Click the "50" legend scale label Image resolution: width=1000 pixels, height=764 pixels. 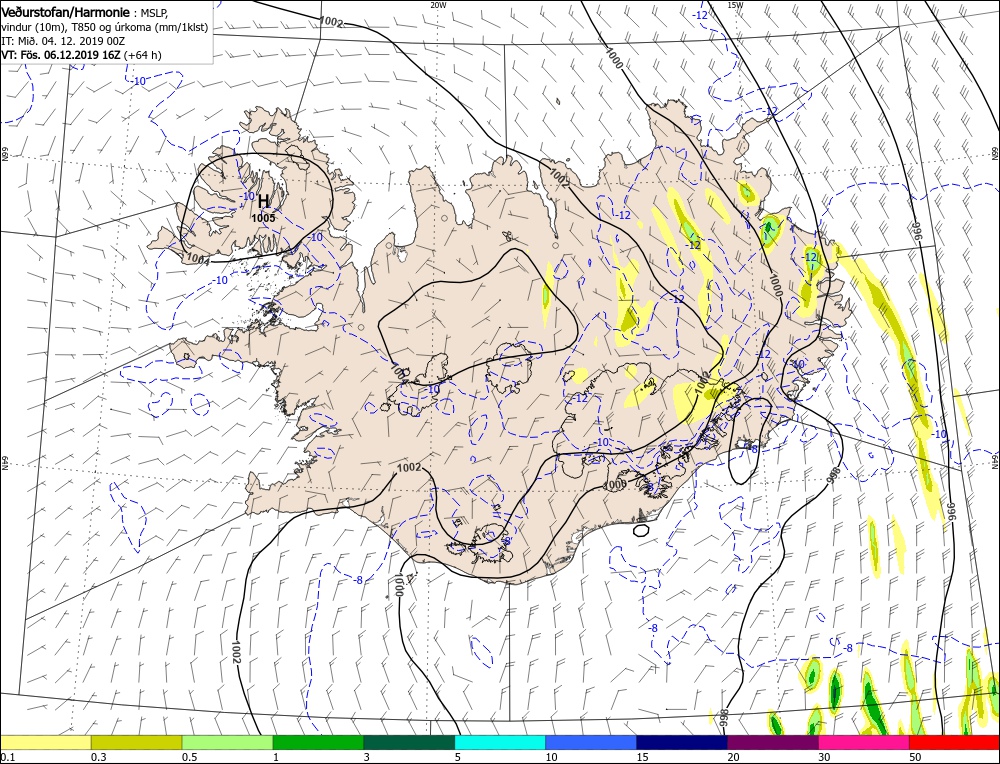click(x=915, y=757)
